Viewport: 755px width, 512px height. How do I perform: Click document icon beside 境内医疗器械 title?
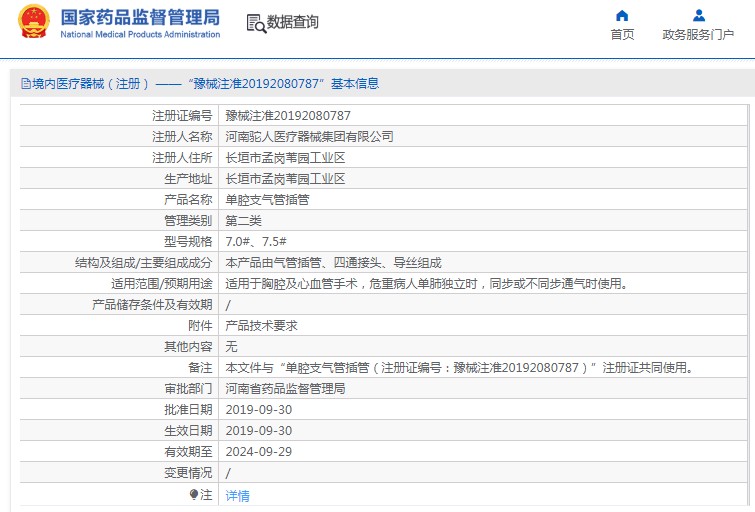26,84
